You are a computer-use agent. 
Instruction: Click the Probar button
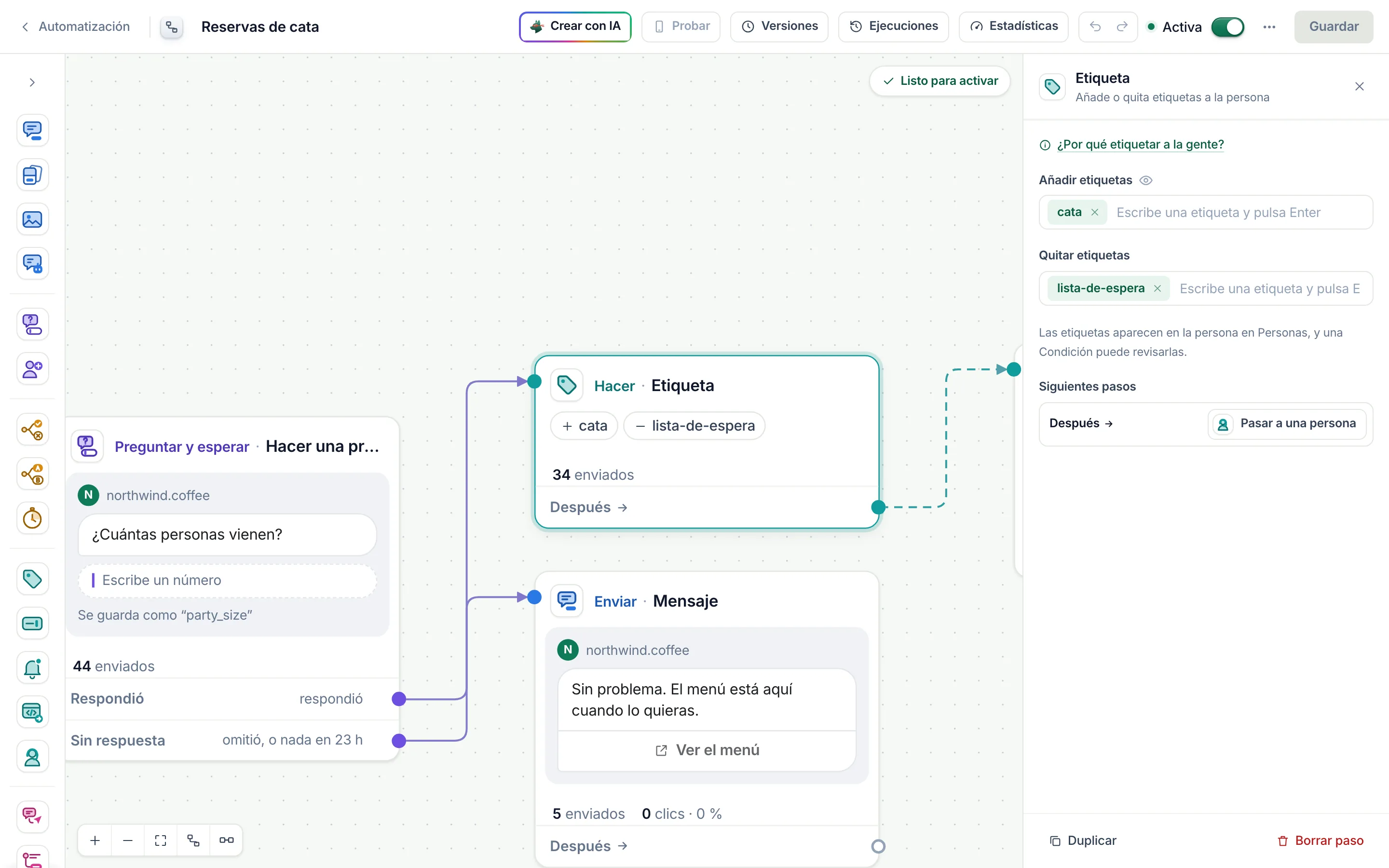[x=681, y=27]
